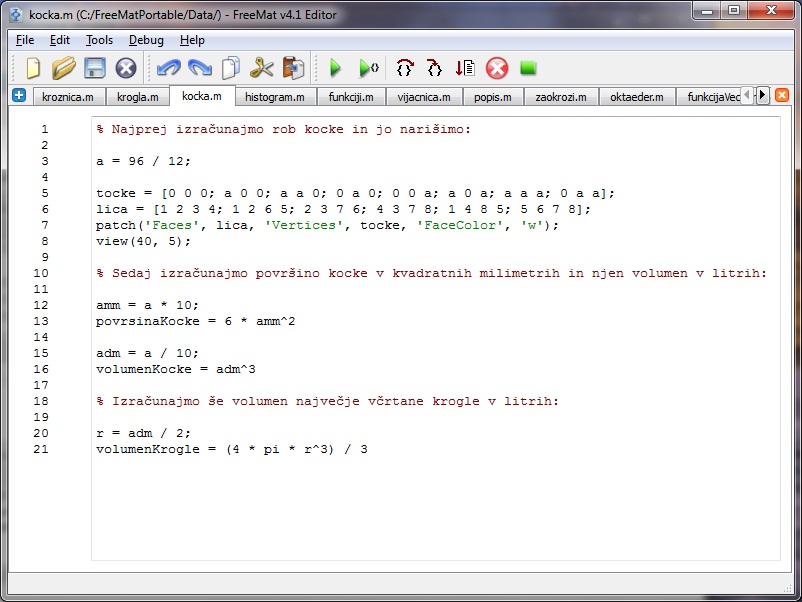
Task: Paste from clipboard using the toolbar icon
Action: pos(293,68)
